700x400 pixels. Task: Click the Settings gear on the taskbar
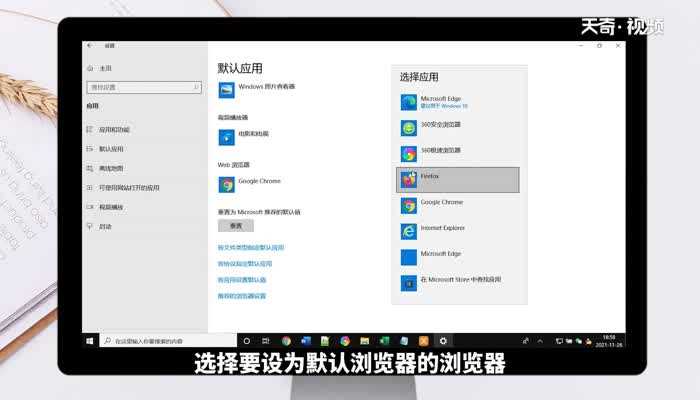(x=443, y=341)
